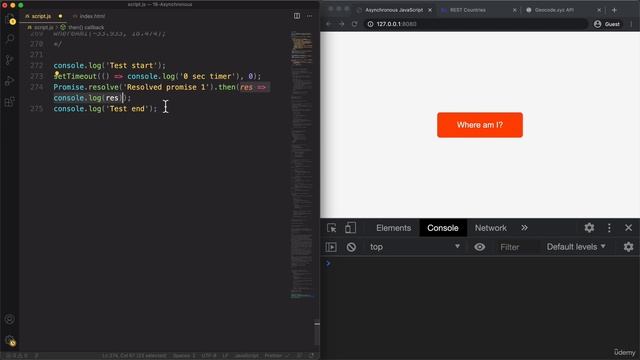This screenshot has width=640, height=360.
Task: Click the browser address bar showing 127.0.0.1
Action: 476,24
